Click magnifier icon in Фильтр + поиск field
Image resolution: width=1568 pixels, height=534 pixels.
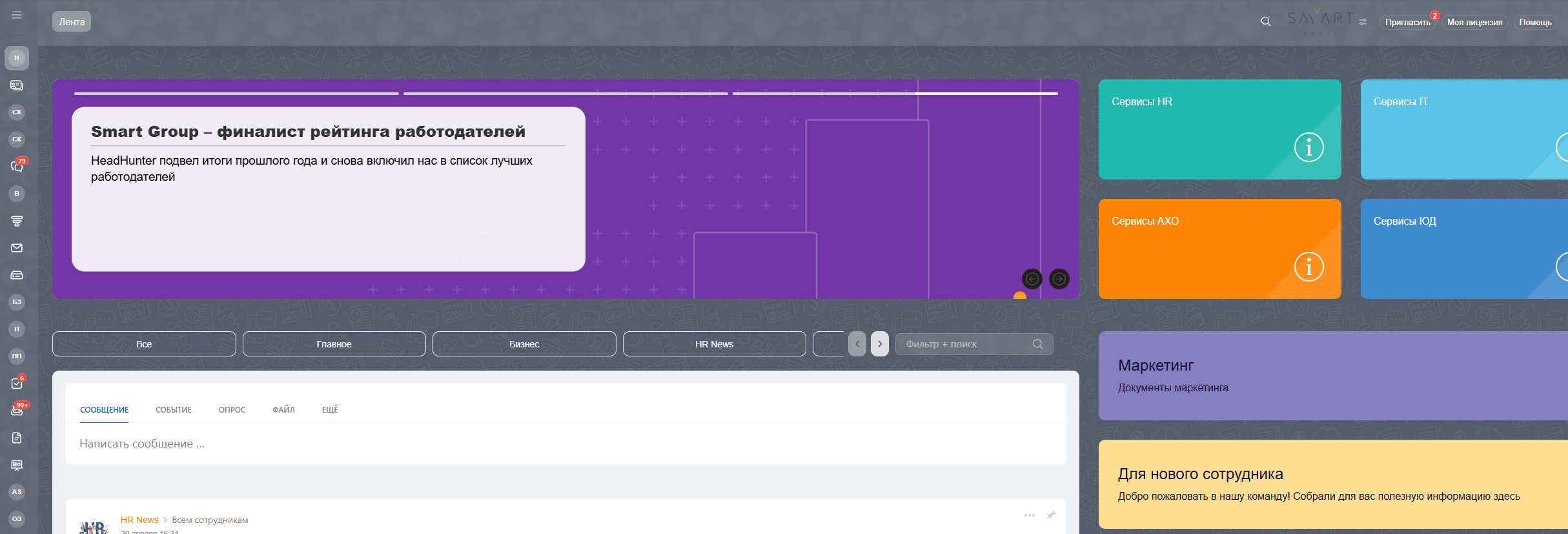[x=1038, y=344]
